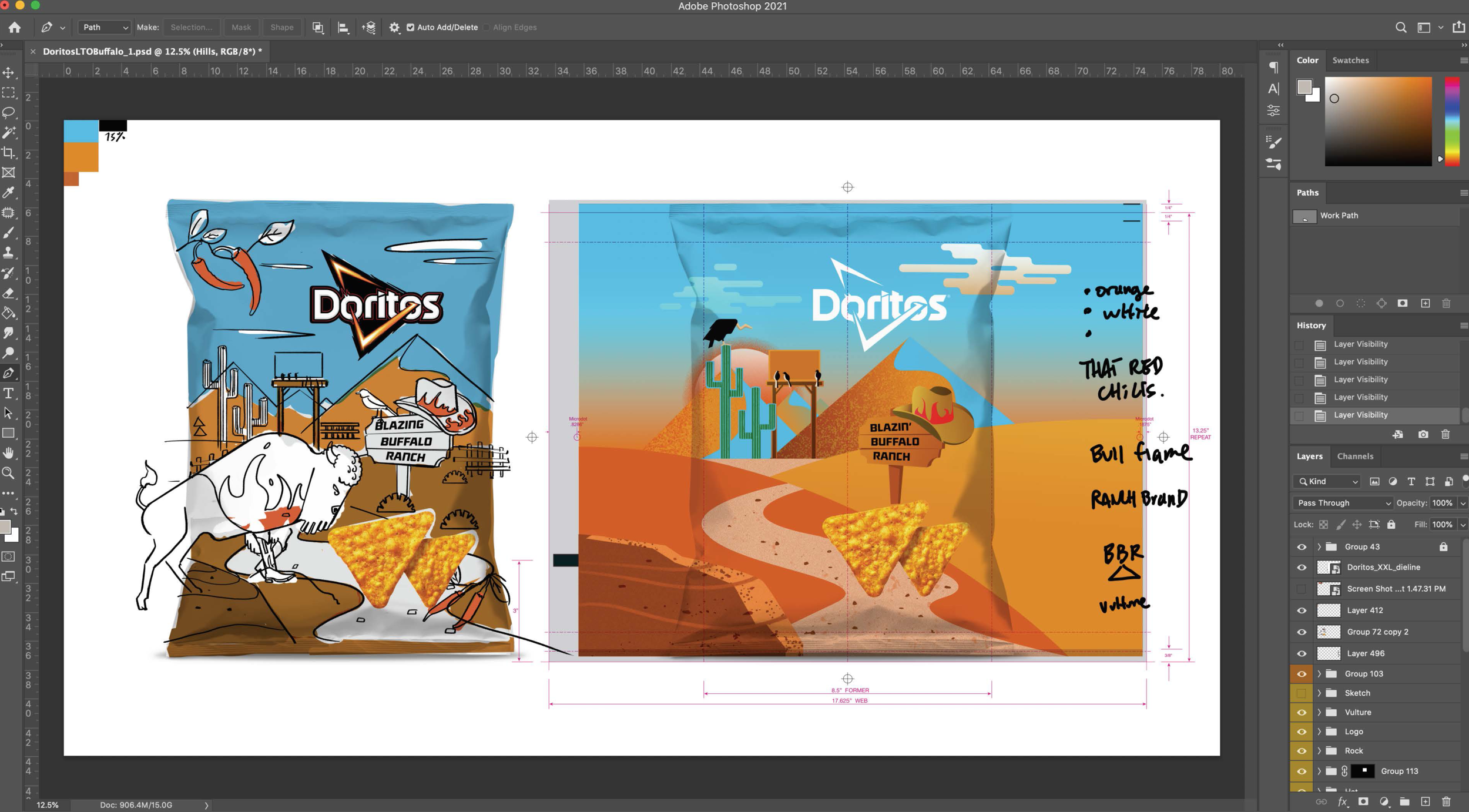The height and width of the screenshot is (812, 1469).
Task: Open the Kind filter dropdown
Action: (x=1326, y=481)
